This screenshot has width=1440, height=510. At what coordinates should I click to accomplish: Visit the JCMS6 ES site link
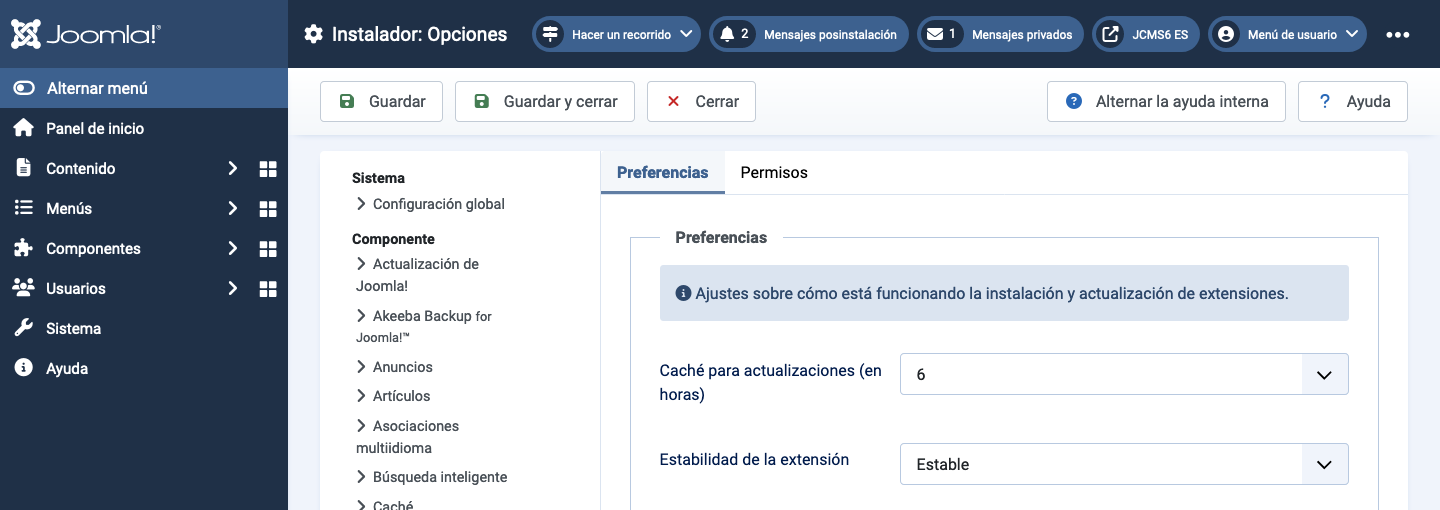click(1146, 34)
